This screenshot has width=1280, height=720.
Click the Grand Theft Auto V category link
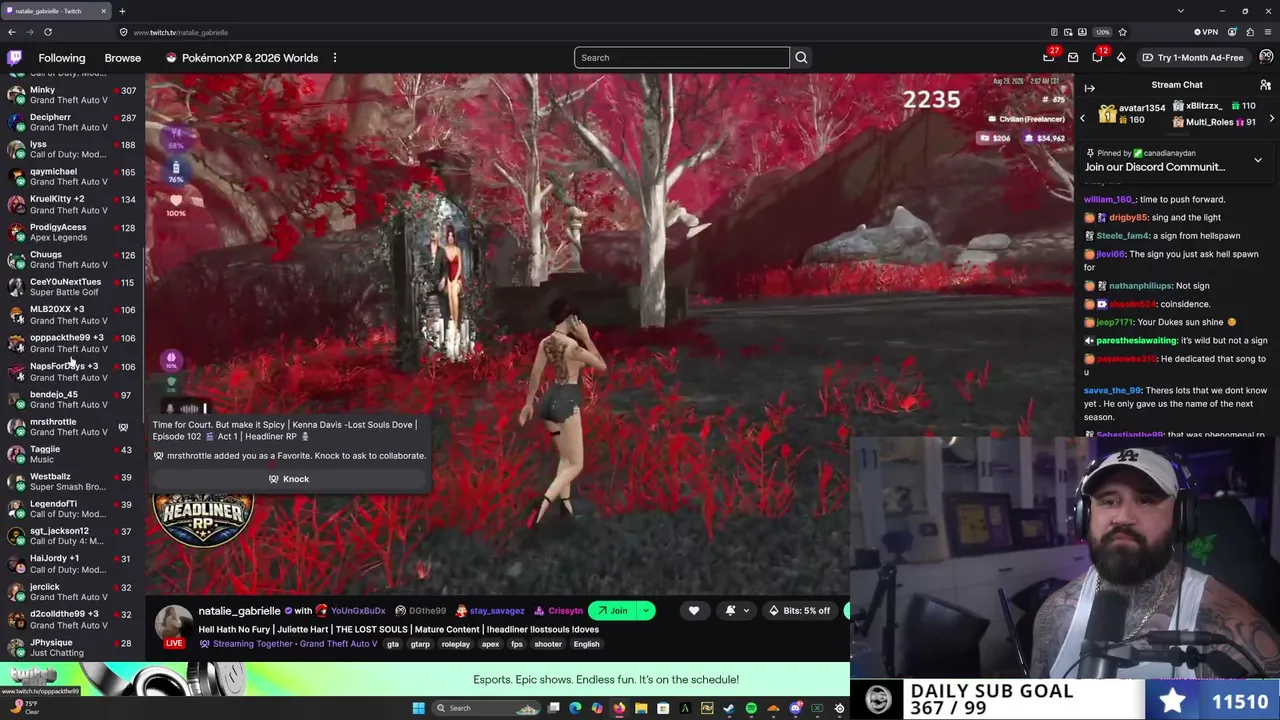pyautogui.click(x=338, y=644)
